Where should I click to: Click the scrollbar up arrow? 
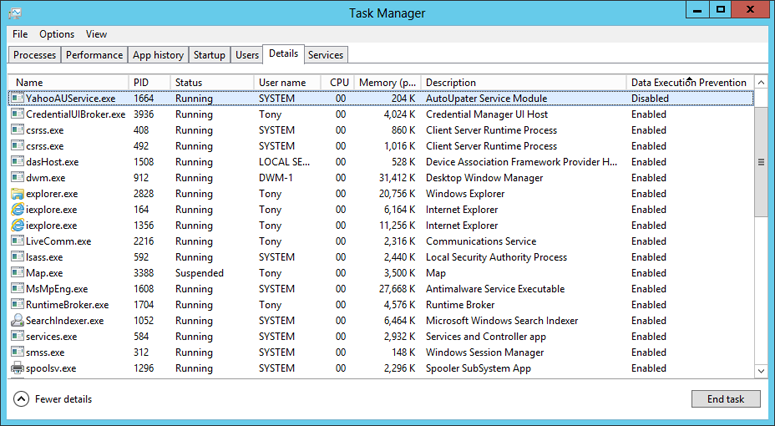[760, 81]
